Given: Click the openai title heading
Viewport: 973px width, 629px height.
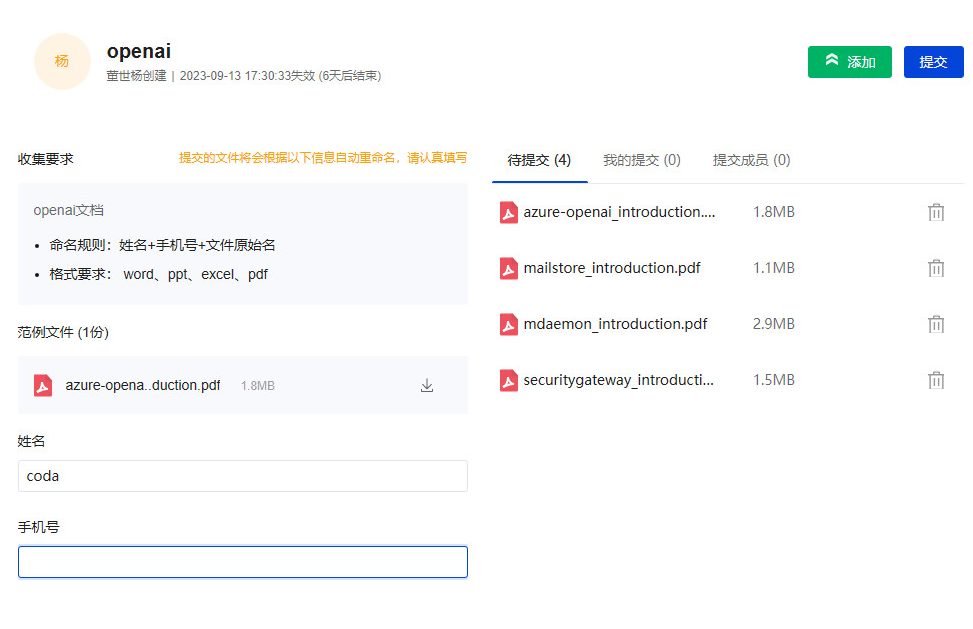Looking at the screenshot, I should coord(139,51).
